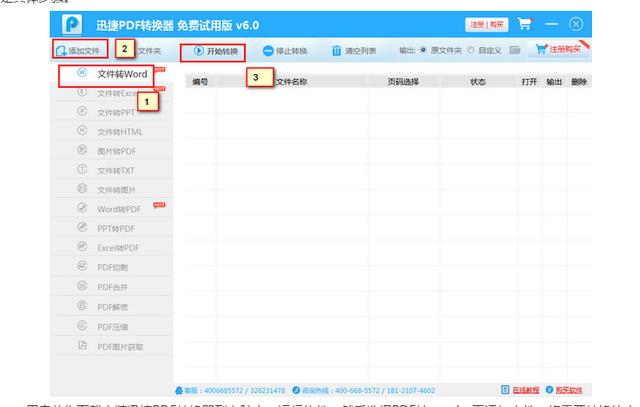Click the 输出 column header
Screen dimensions: 640x407
554,82
